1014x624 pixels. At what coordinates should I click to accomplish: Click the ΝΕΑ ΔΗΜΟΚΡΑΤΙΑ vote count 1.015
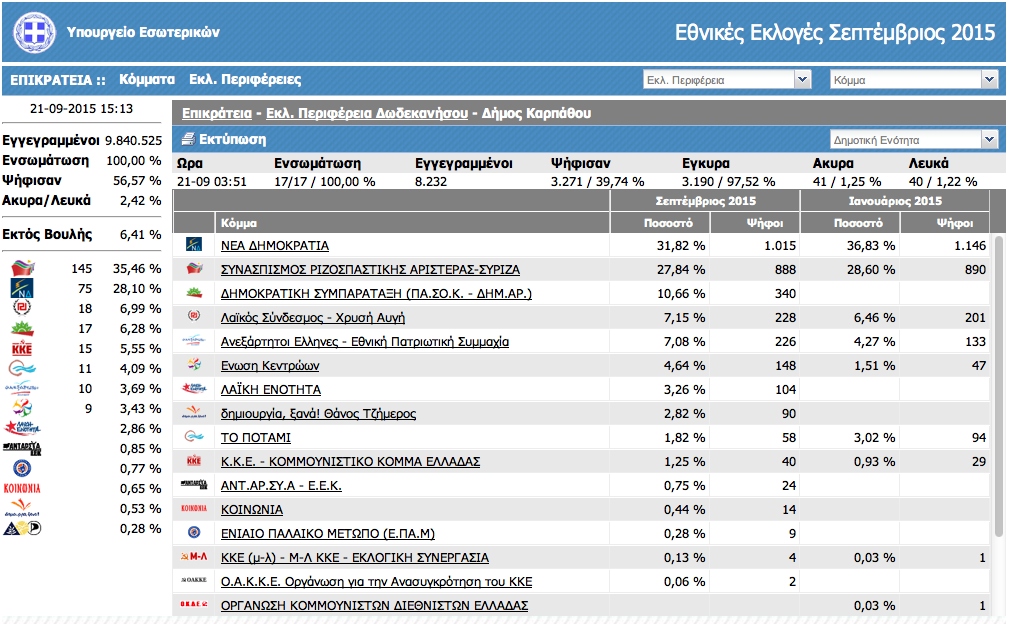(x=779, y=246)
